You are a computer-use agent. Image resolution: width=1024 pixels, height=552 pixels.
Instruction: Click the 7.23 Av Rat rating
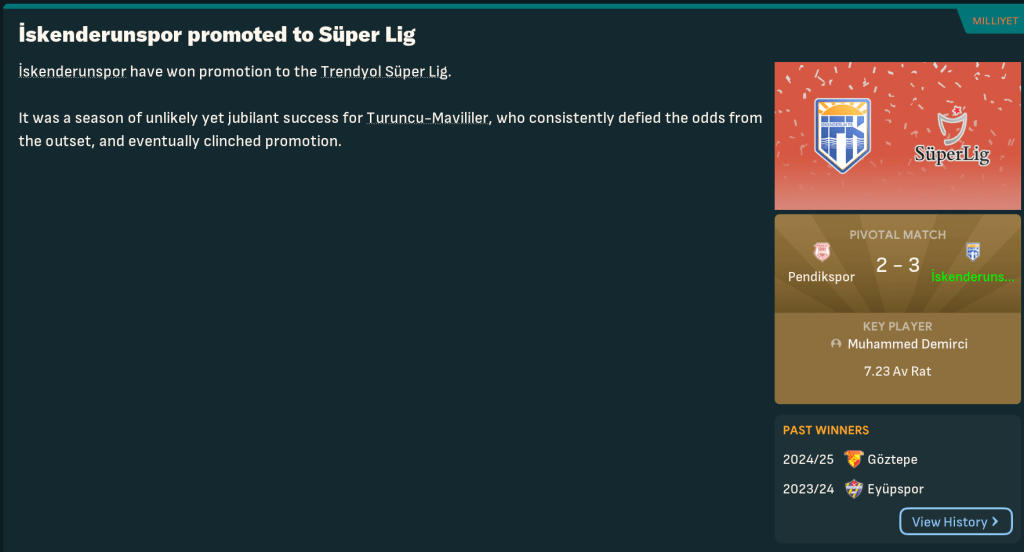click(897, 371)
